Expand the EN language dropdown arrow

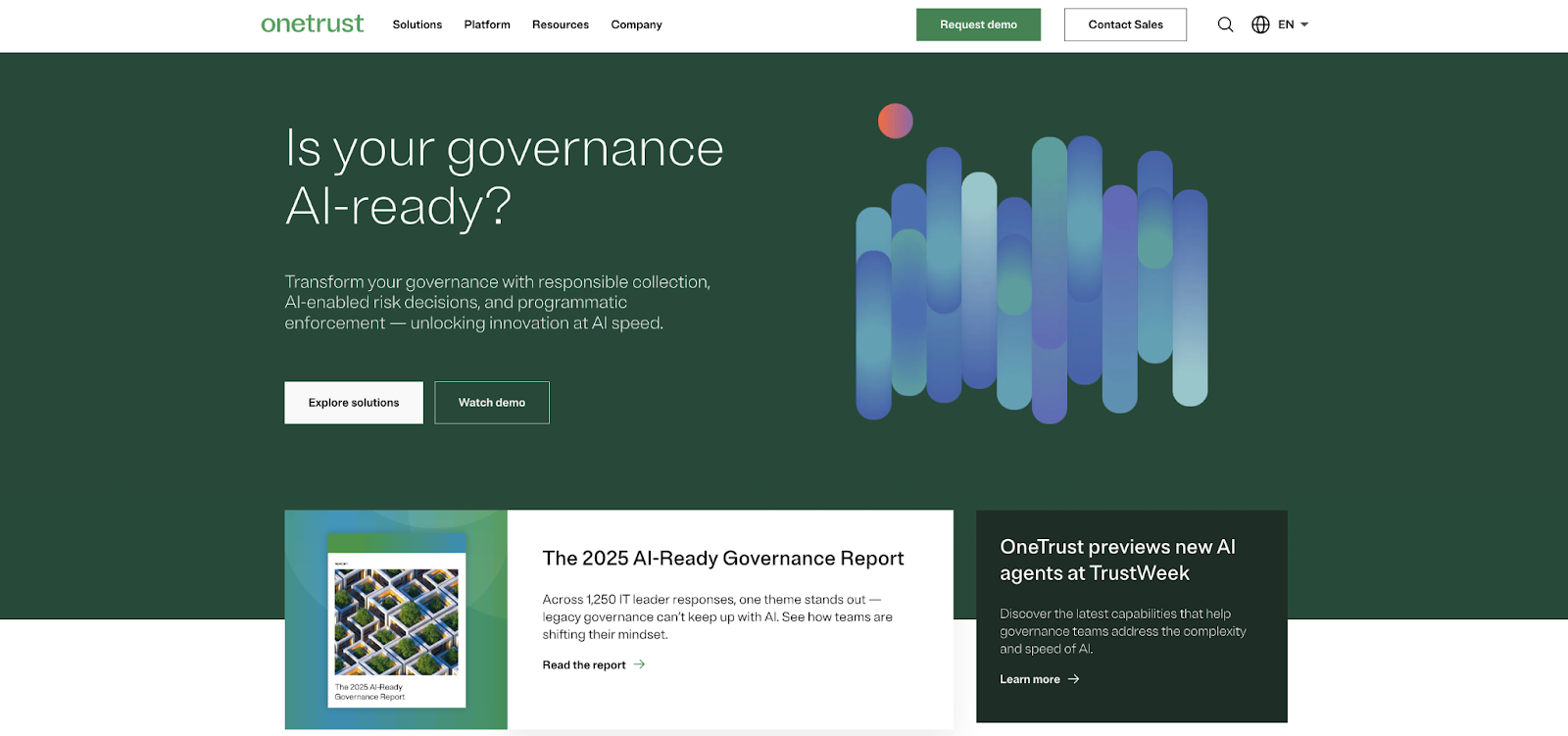point(1304,25)
